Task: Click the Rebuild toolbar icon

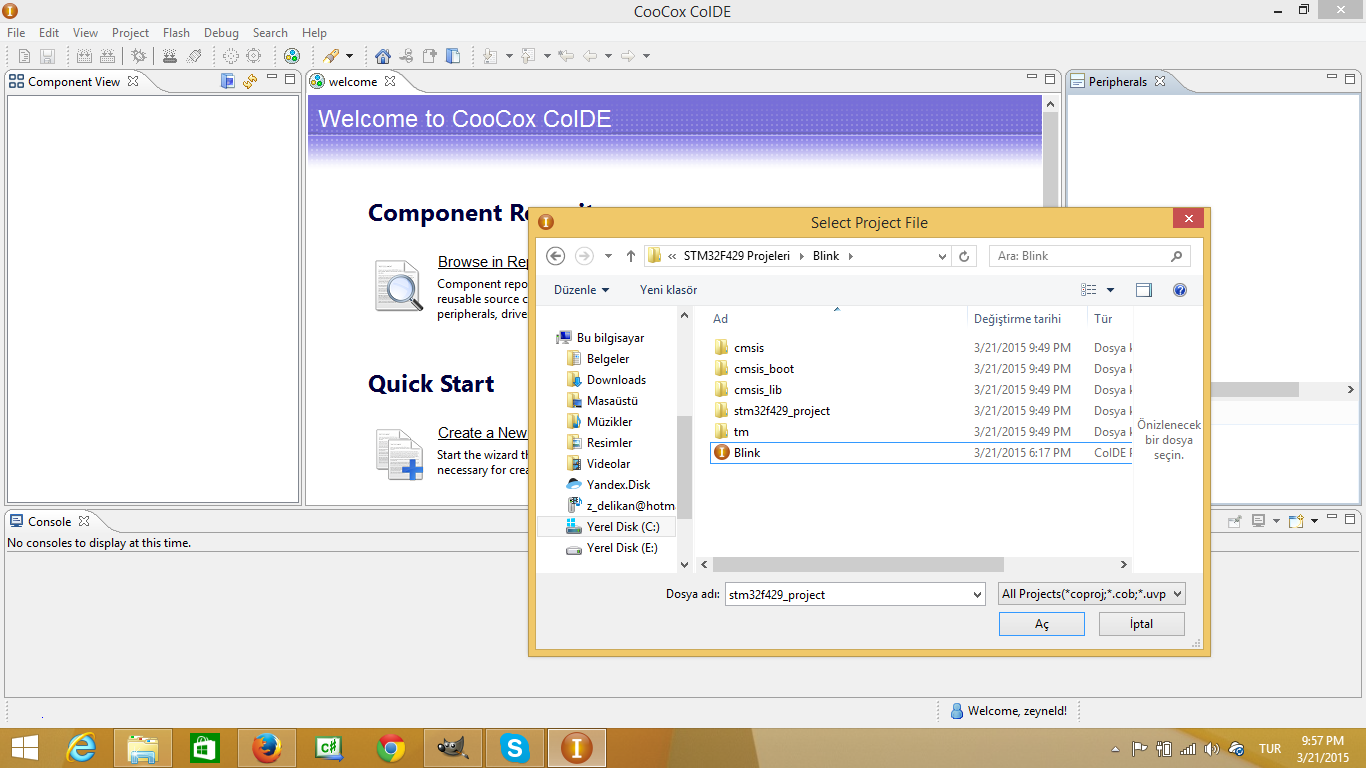Action: tap(106, 56)
